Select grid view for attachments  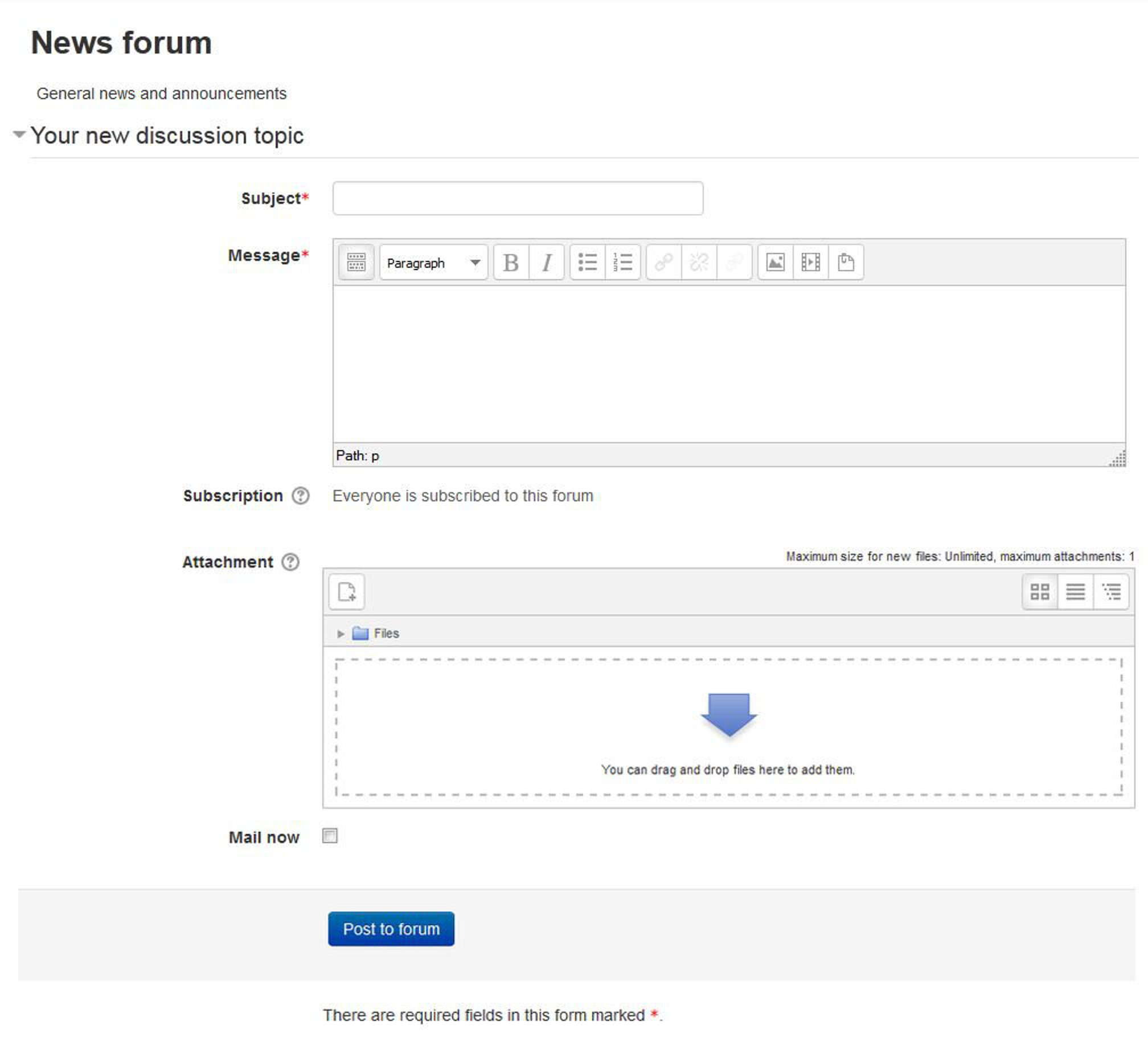1039,590
